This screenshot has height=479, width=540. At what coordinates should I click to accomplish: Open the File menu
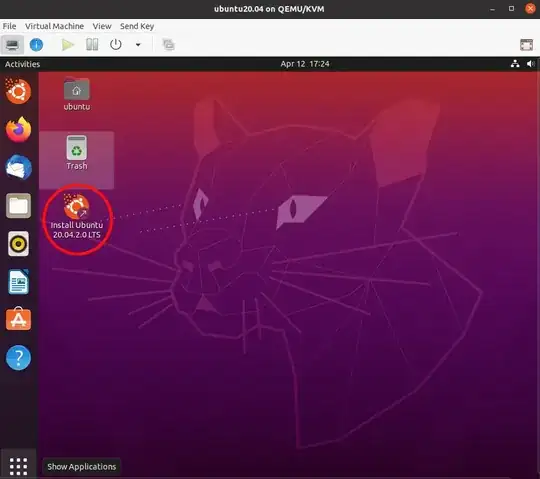(9, 26)
